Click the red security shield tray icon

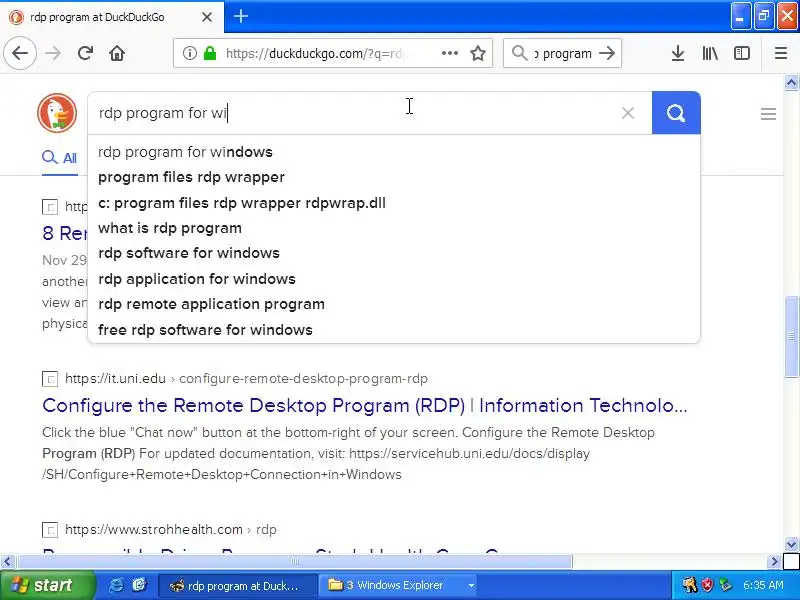(707, 585)
